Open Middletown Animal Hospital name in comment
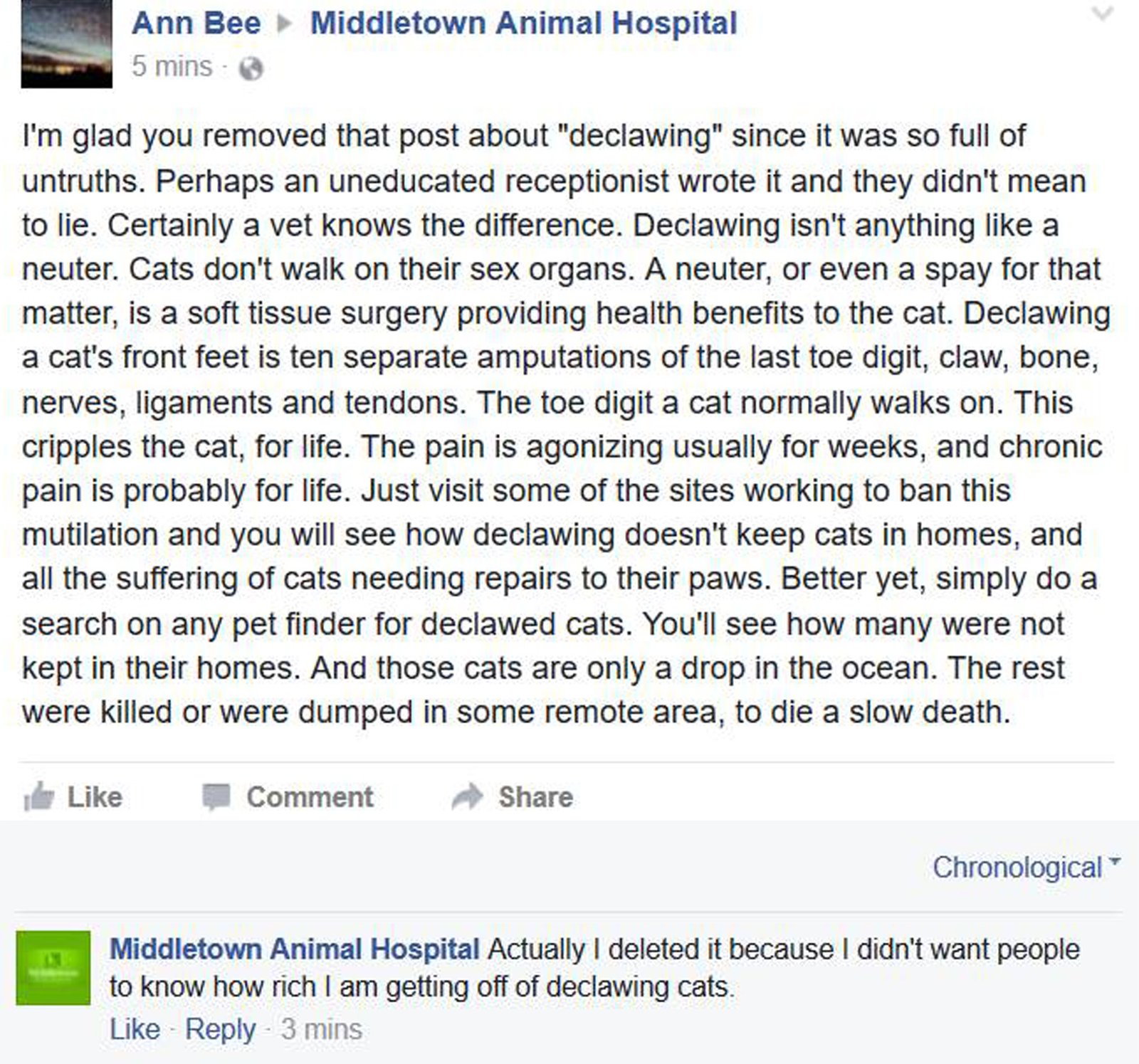Image resolution: width=1139 pixels, height=1064 pixels. click(295, 949)
